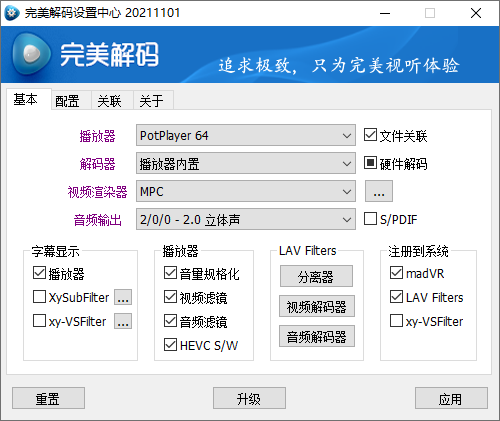Expand the 播放器 dropdown showing PotPlayer 64
This screenshot has width=500, height=421.
pyautogui.click(x=246, y=135)
